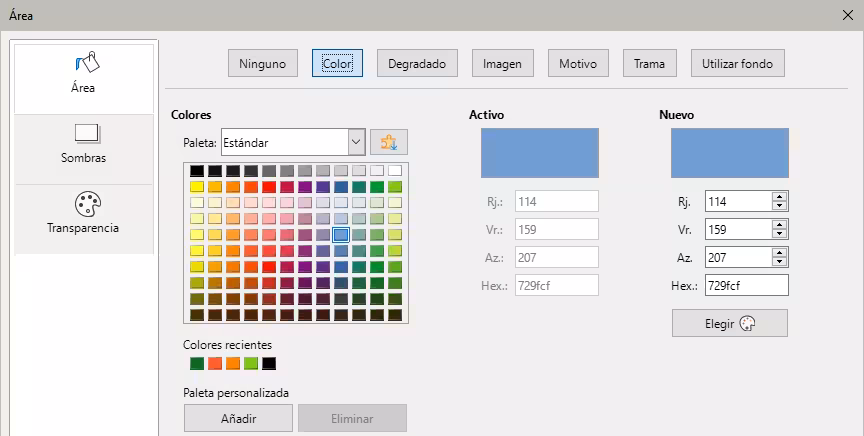Pick the dark green recent color

(x=197, y=364)
